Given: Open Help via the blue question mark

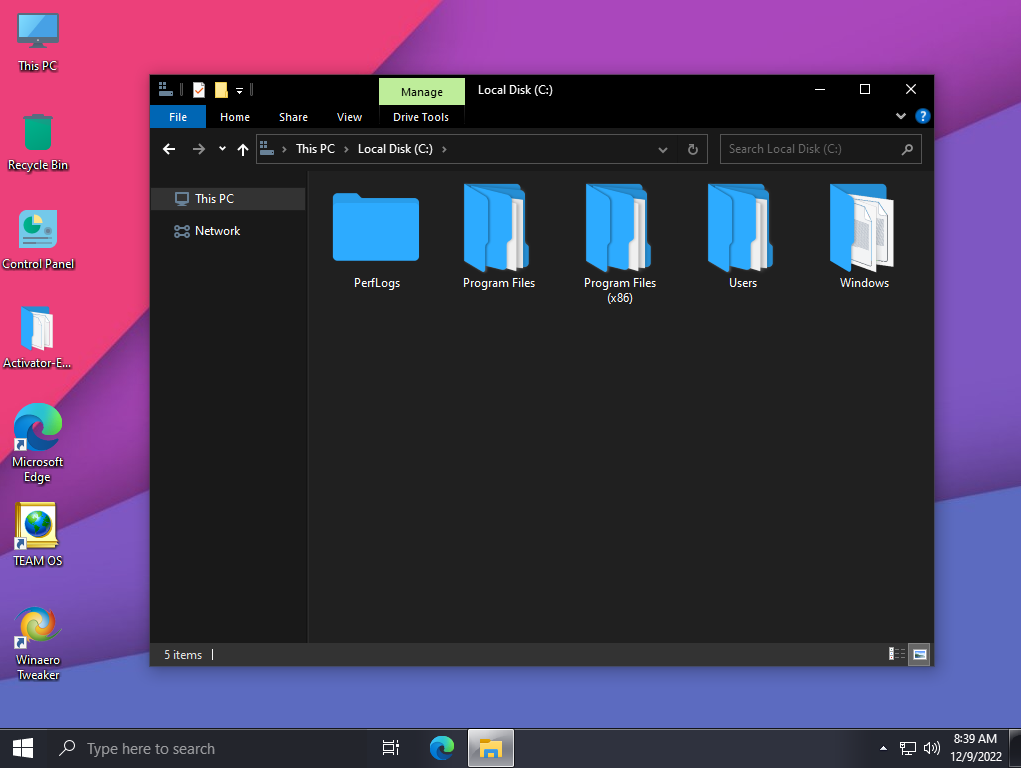Looking at the screenshot, I should (922, 117).
